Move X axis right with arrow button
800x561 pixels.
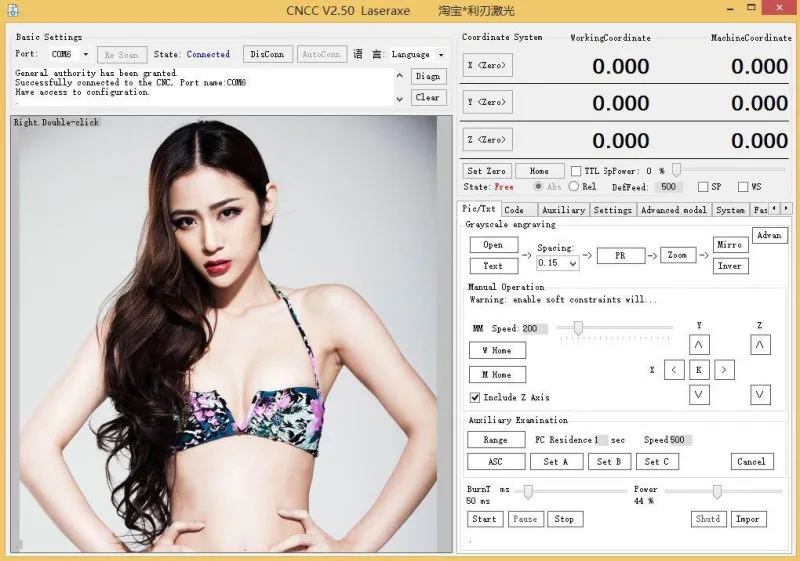click(724, 370)
